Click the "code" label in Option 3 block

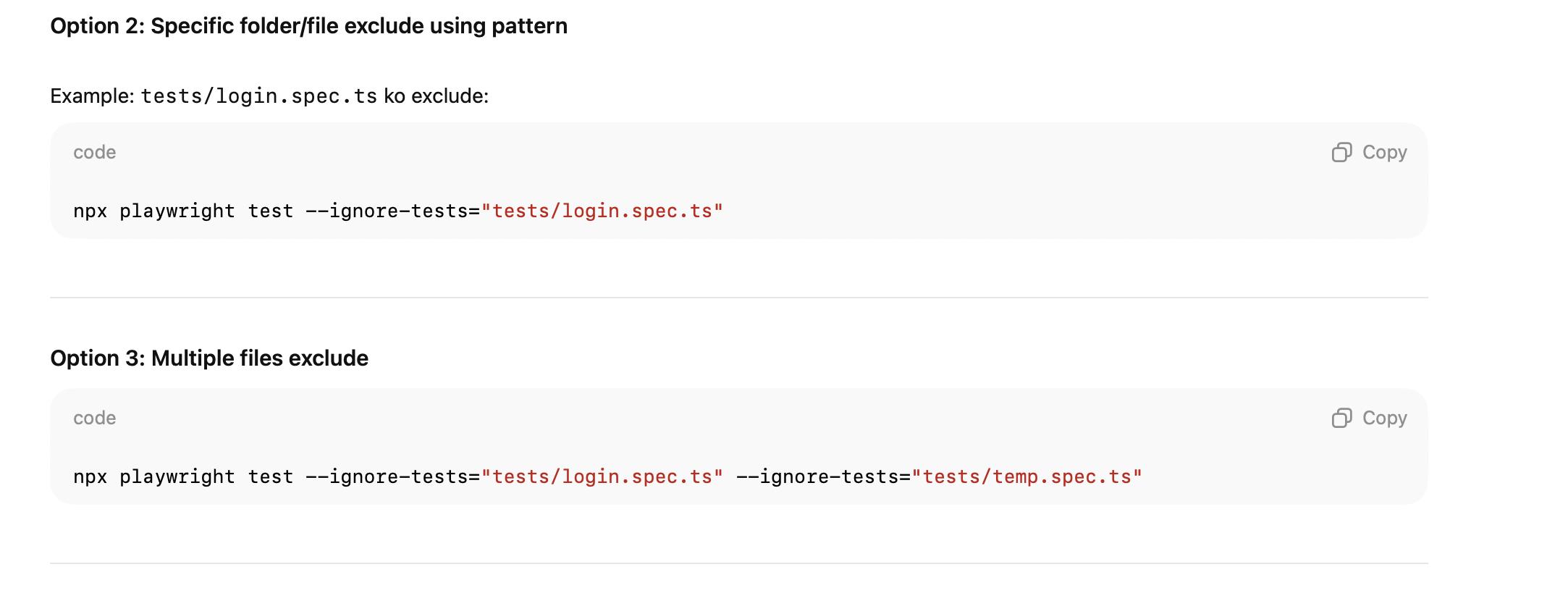pyautogui.click(x=94, y=418)
